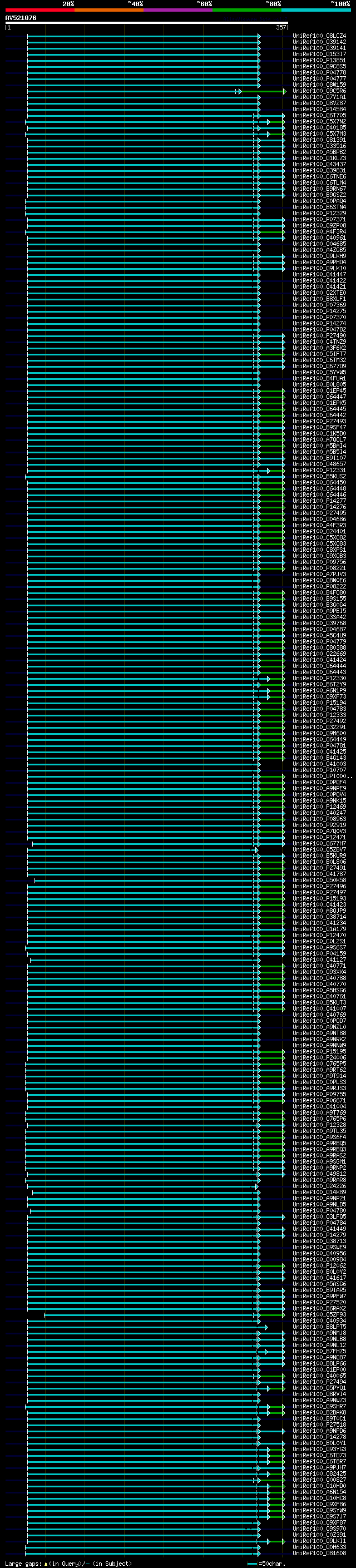This screenshot has width=356, height=1568.
Task: Open hit UniRef100_Q39142
Action: point(319,42)
